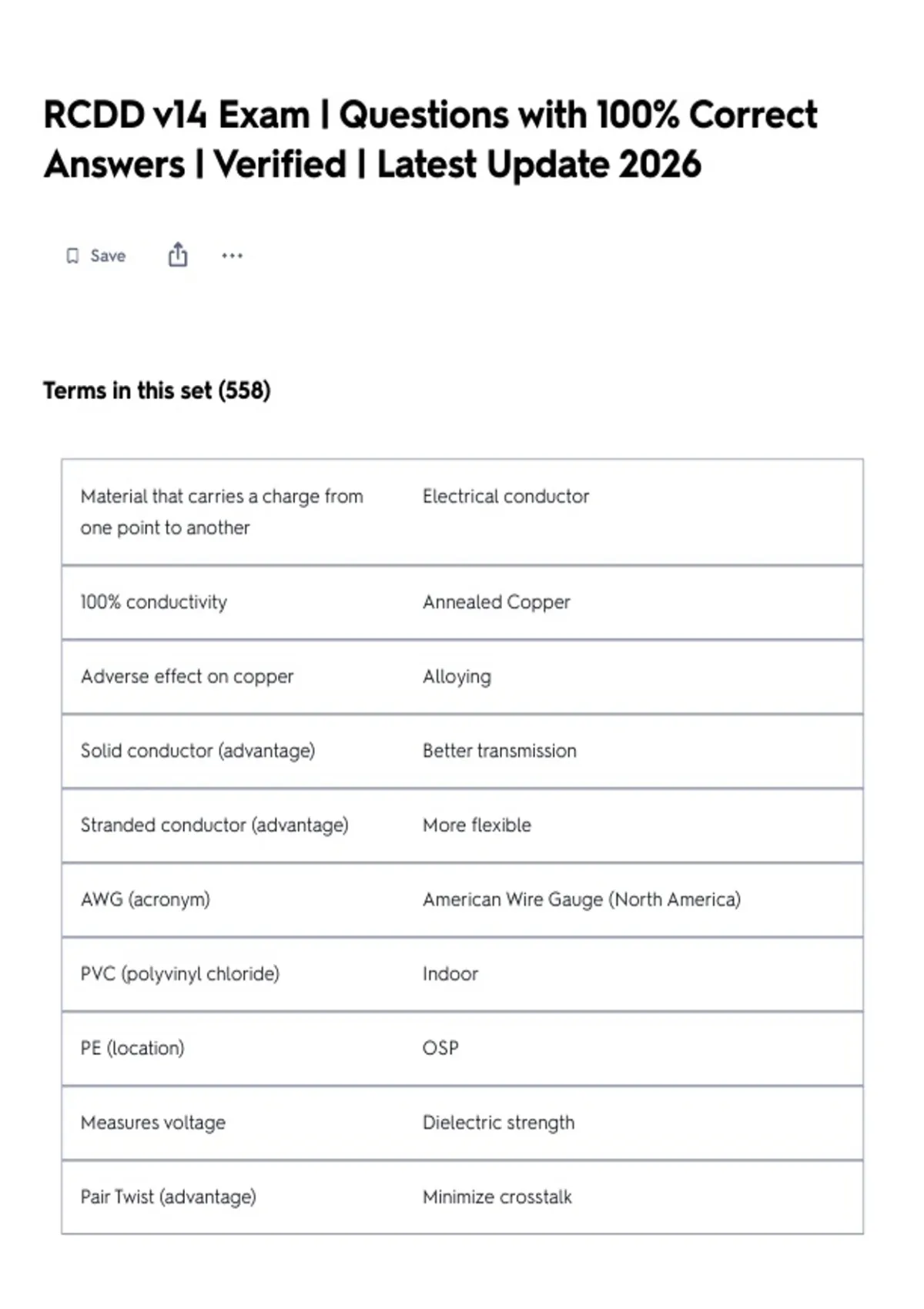Open the three-dot more options menu
924x1309 pixels.
[x=232, y=256]
